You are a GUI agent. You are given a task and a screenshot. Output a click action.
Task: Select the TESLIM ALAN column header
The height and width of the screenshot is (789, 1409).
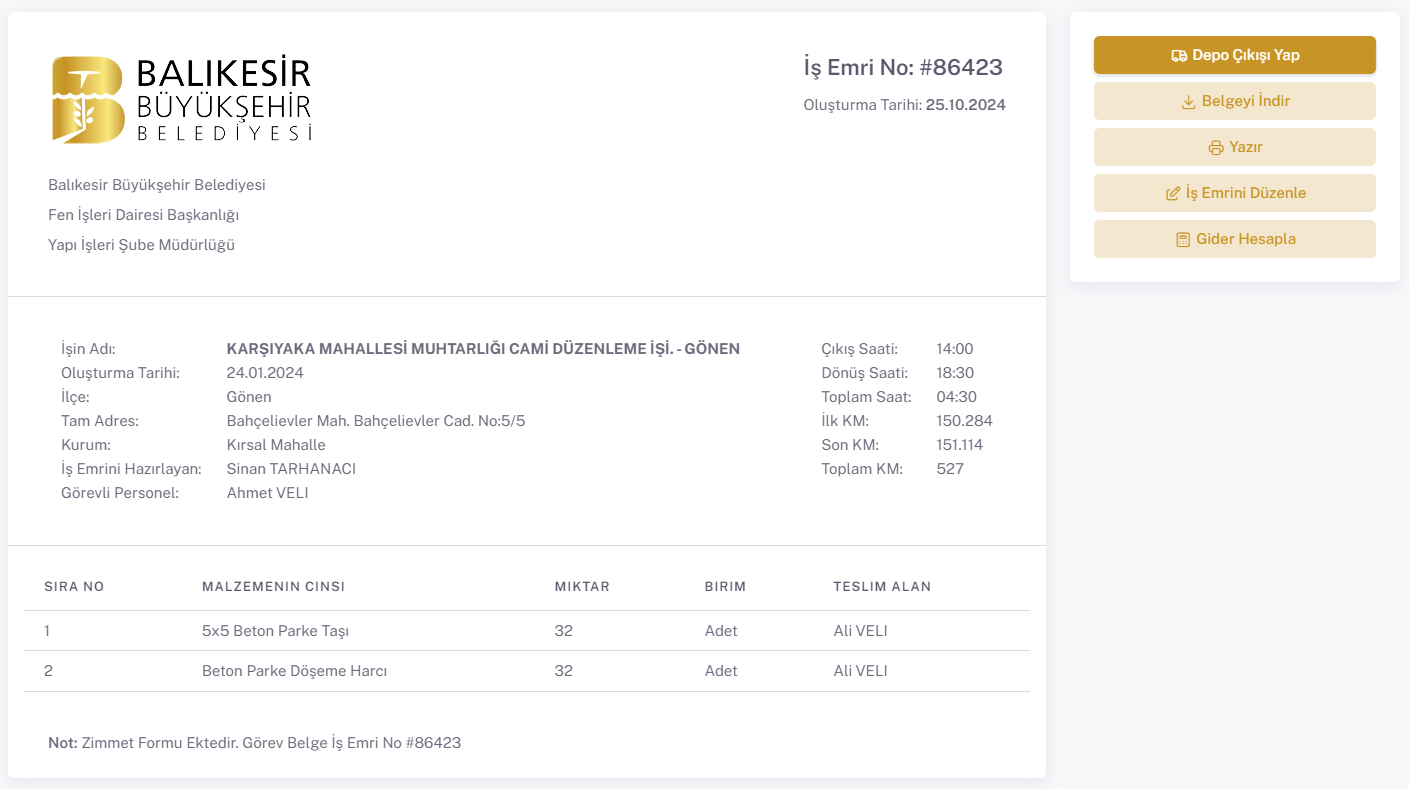(x=882, y=587)
